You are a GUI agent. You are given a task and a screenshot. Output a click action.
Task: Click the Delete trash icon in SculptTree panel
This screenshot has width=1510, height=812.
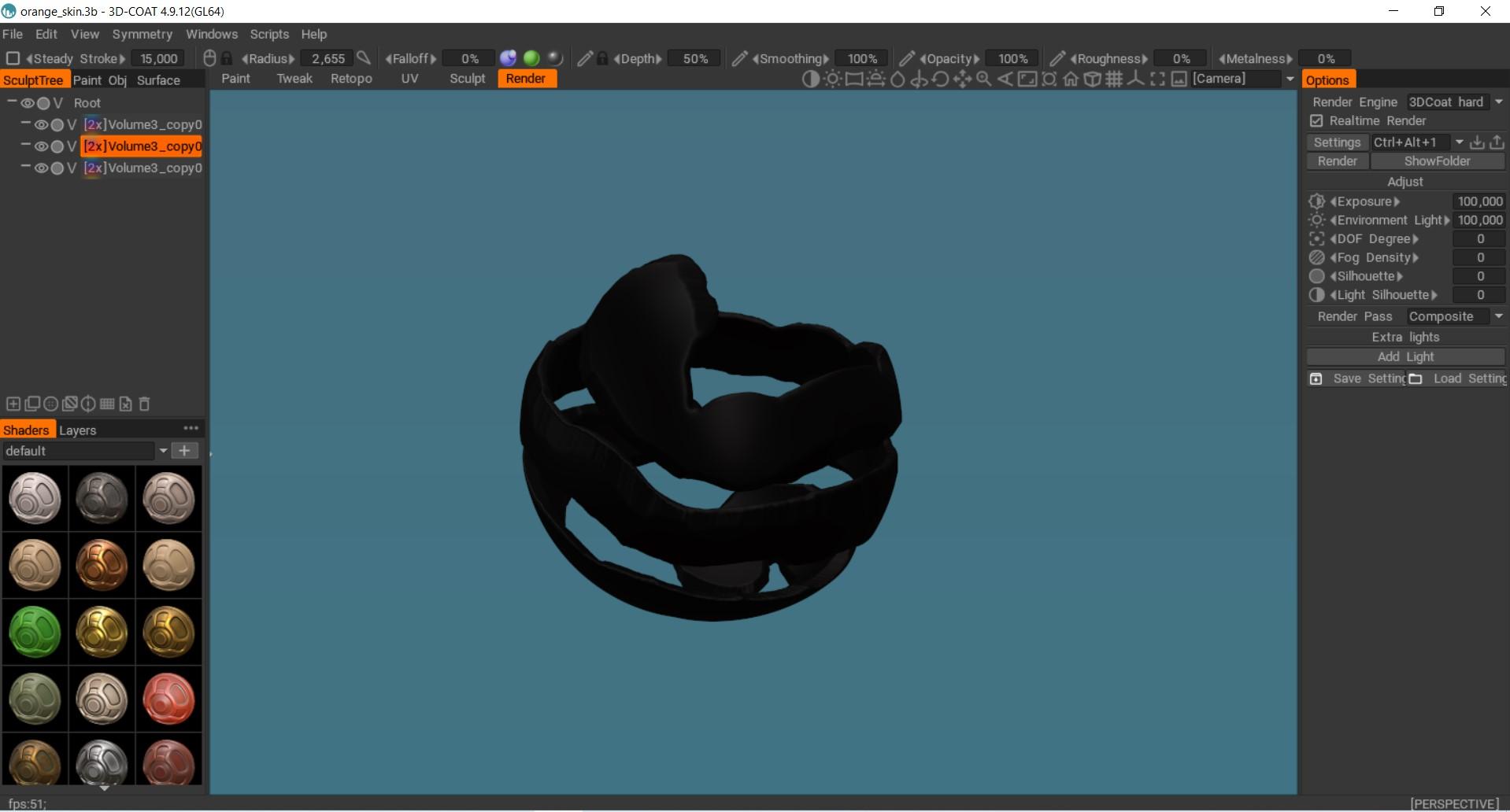pos(144,404)
